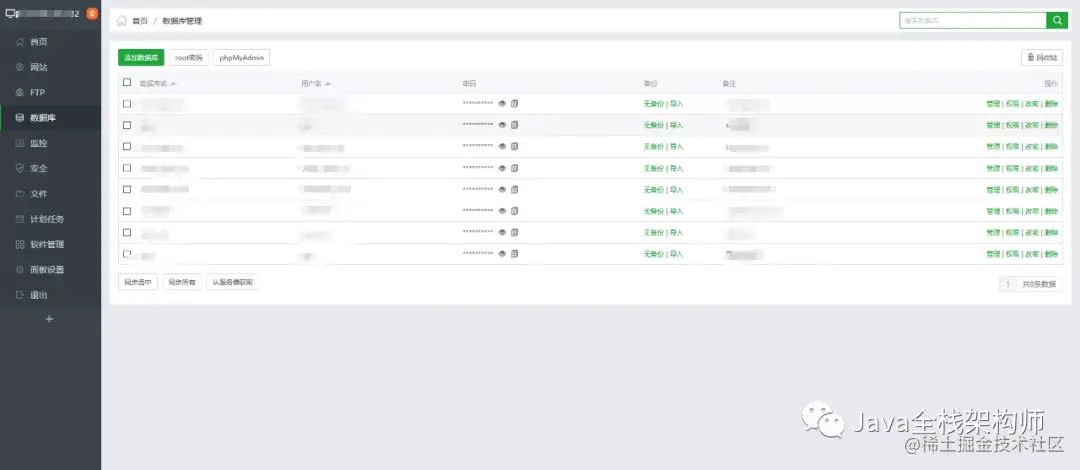Screen dimensions: 1080x470
Task: Open phpMyAdmin via its button
Action: (x=241, y=58)
